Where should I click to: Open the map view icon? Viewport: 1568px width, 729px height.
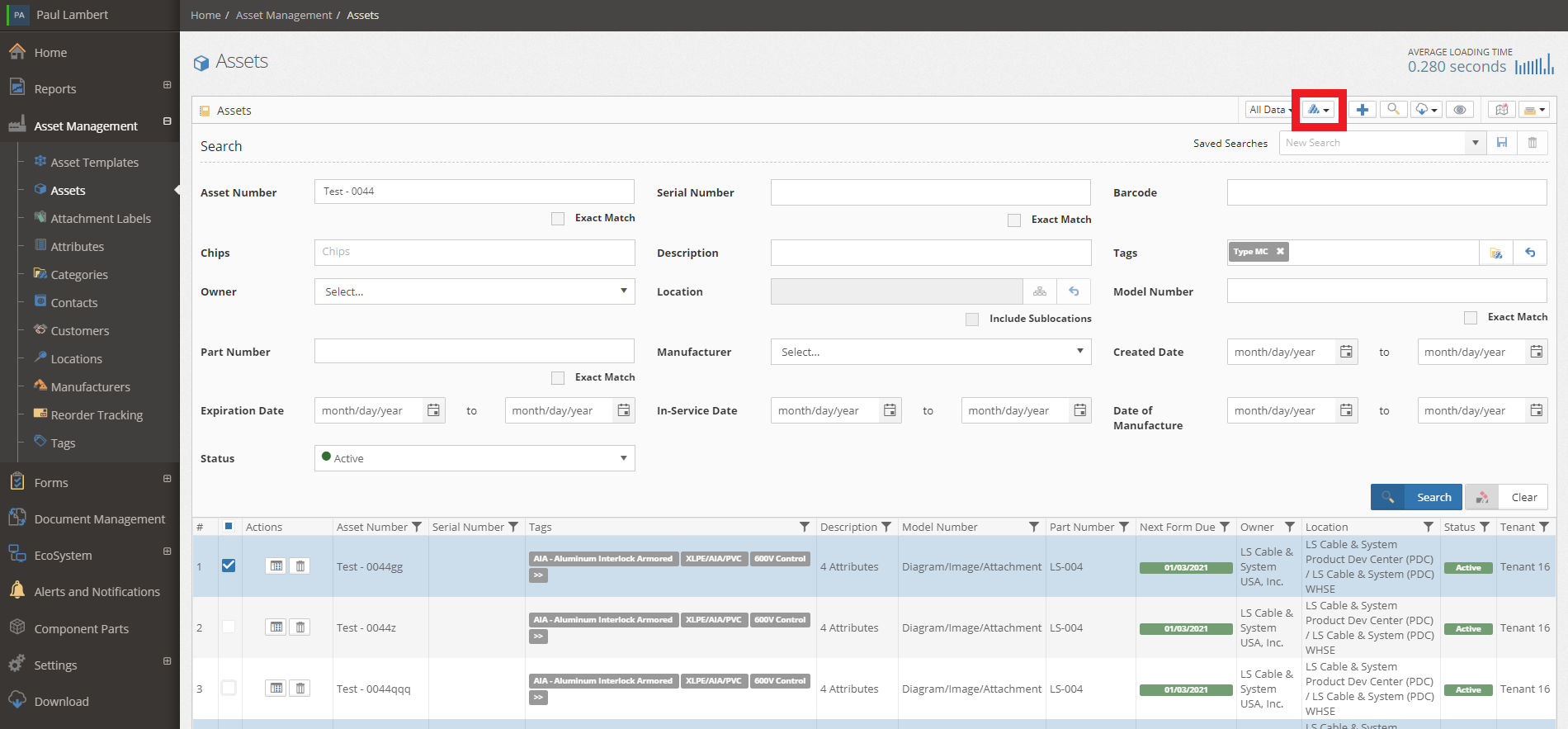pyautogui.click(x=1501, y=110)
